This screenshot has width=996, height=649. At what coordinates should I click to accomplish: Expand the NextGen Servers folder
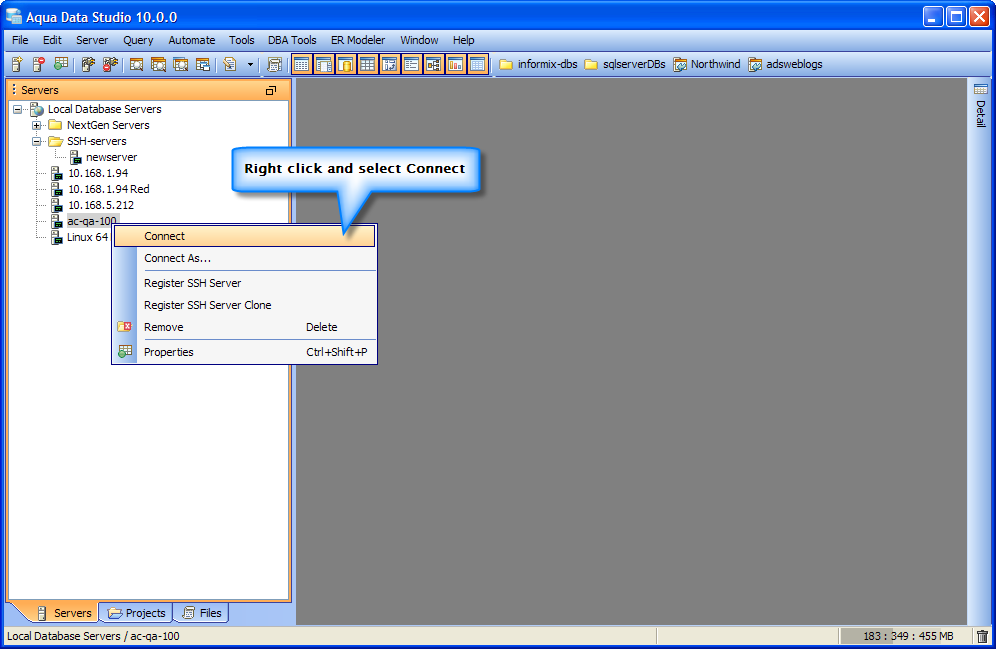pyautogui.click(x=36, y=125)
